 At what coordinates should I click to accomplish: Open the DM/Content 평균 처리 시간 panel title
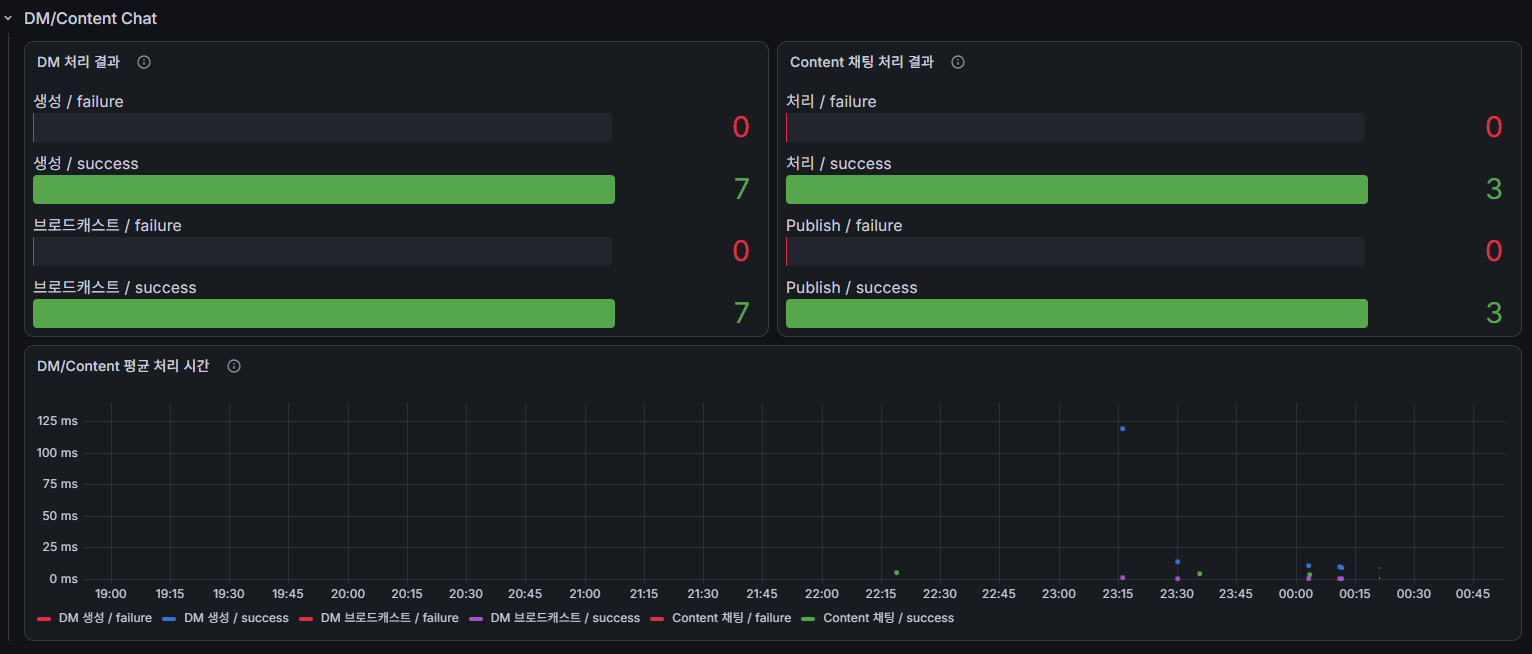coord(123,366)
